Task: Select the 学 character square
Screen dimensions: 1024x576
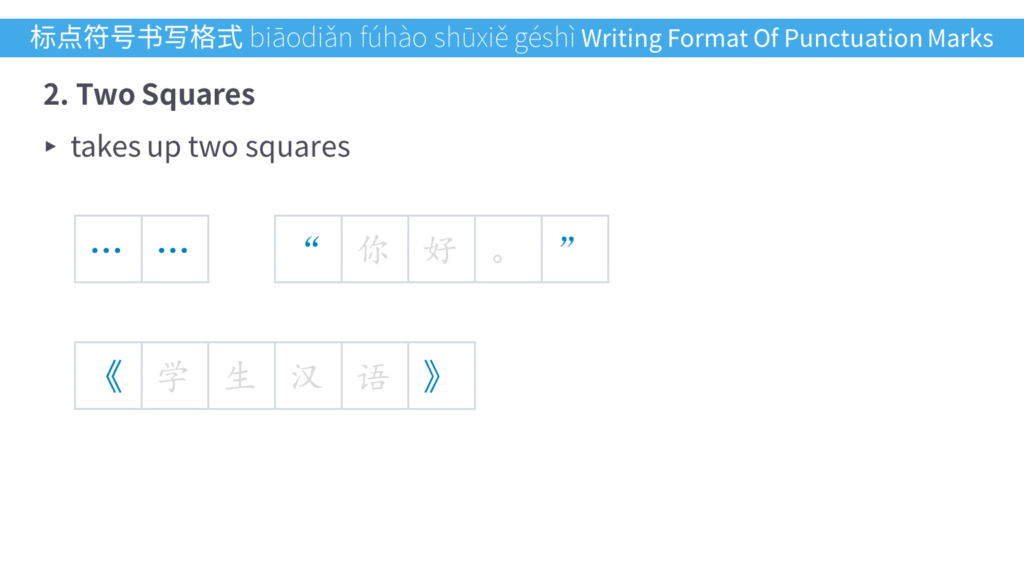Action: [x=175, y=376]
